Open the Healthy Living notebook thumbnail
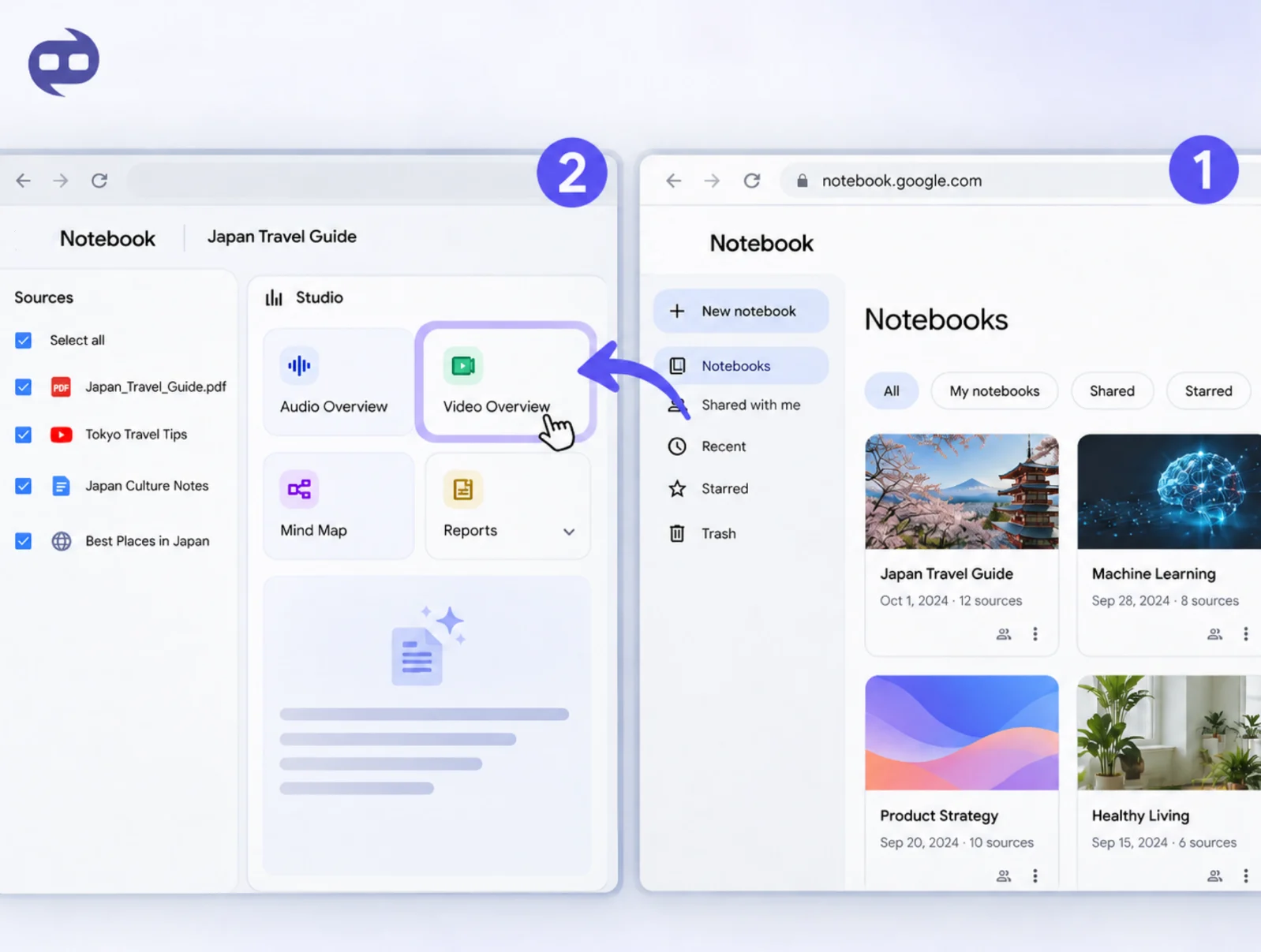The image size is (1261, 952). click(x=1169, y=733)
